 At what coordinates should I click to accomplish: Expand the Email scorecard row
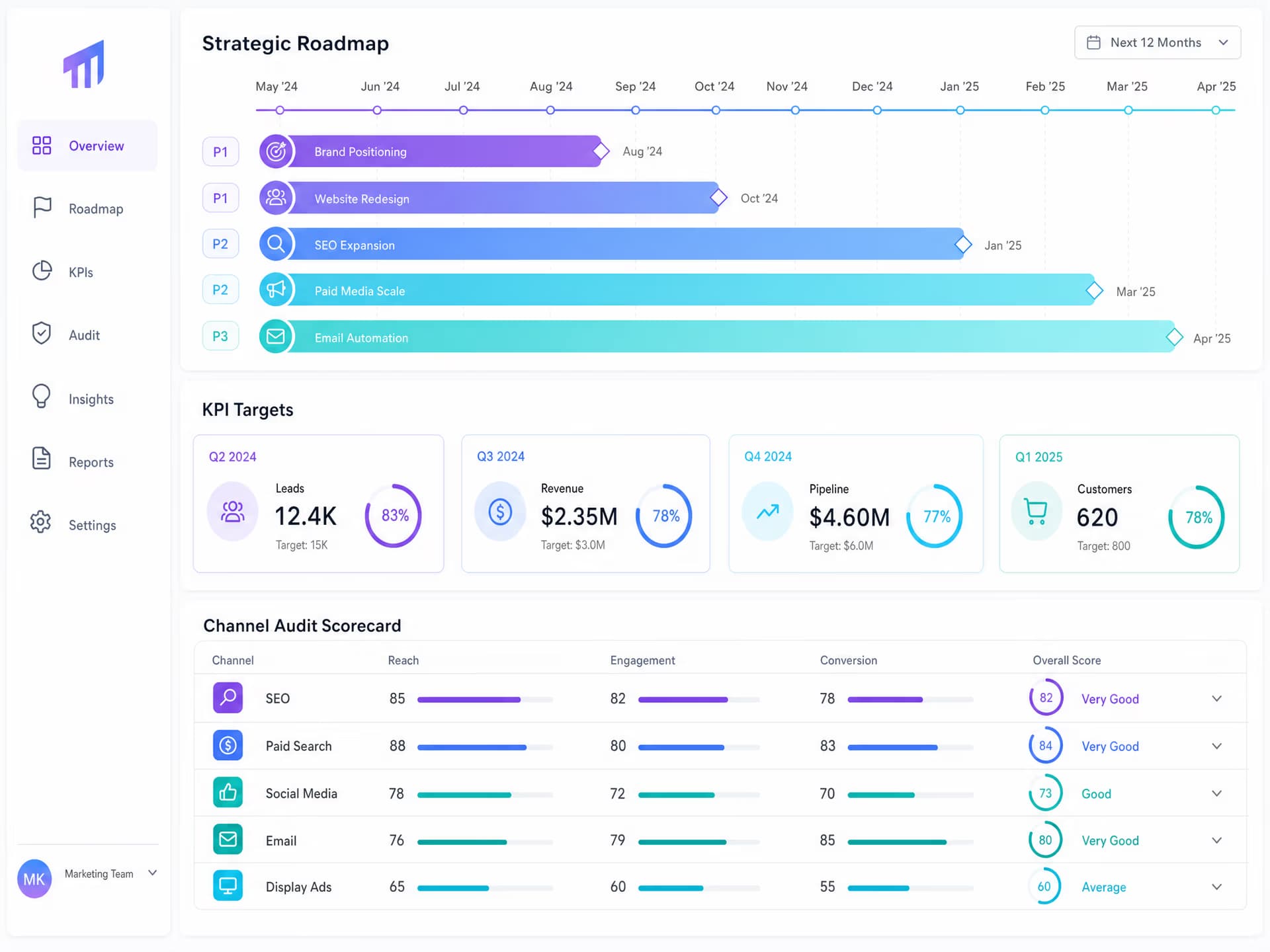tap(1216, 840)
